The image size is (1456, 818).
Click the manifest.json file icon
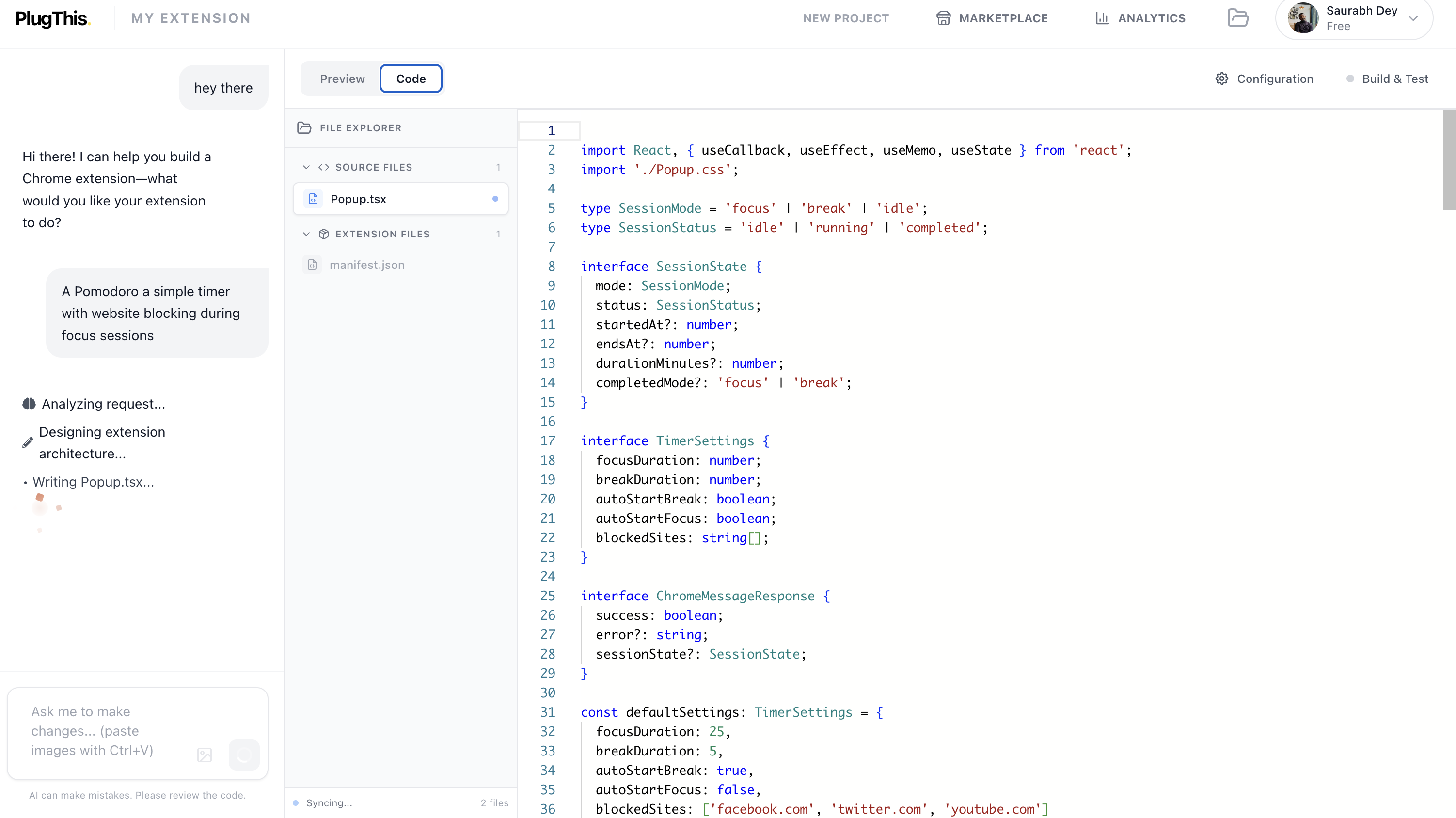(x=313, y=265)
